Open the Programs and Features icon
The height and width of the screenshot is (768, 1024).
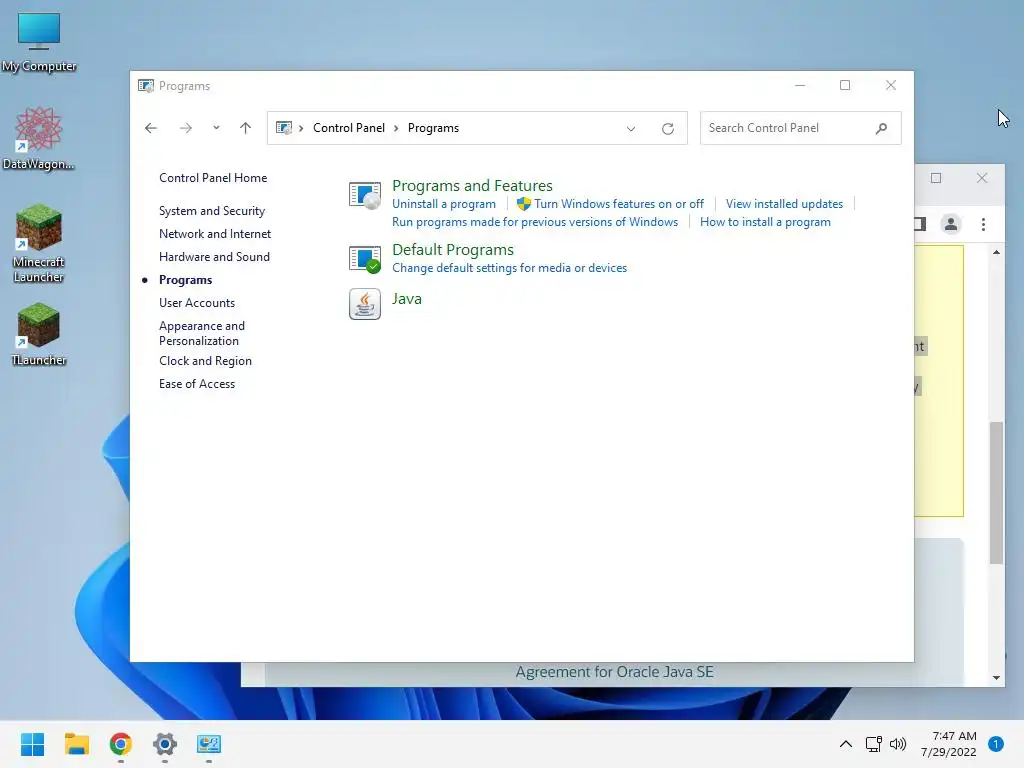pos(364,195)
